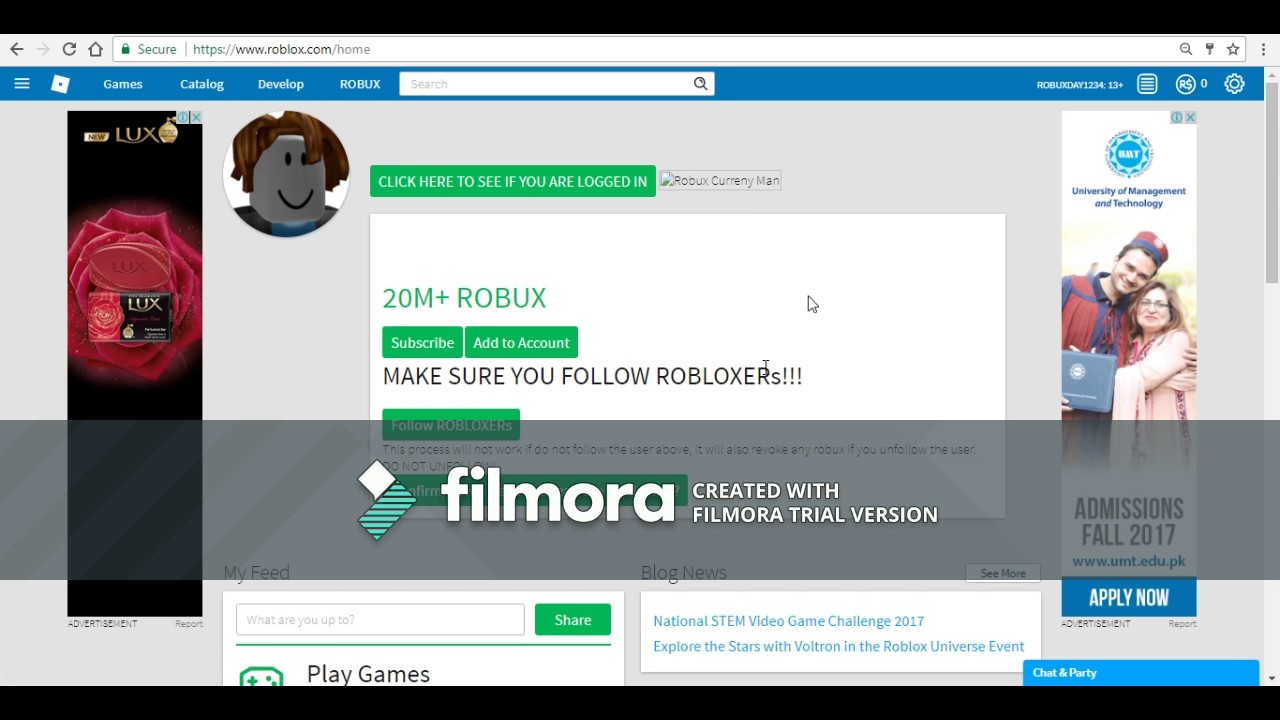Image resolution: width=1280 pixels, height=720 pixels.
Task: Click the What are you up to field
Action: point(380,620)
